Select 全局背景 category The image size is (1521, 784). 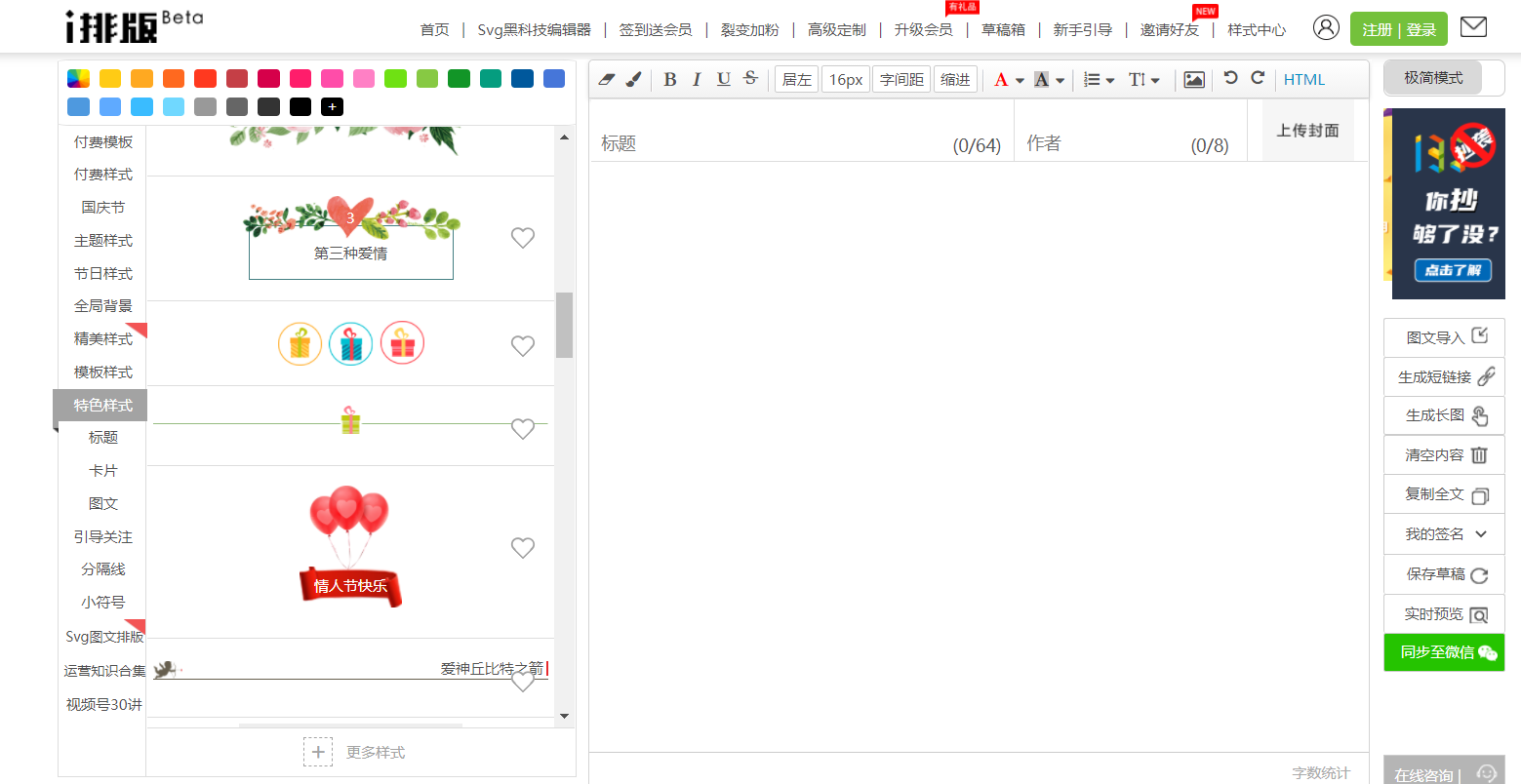(102, 306)
